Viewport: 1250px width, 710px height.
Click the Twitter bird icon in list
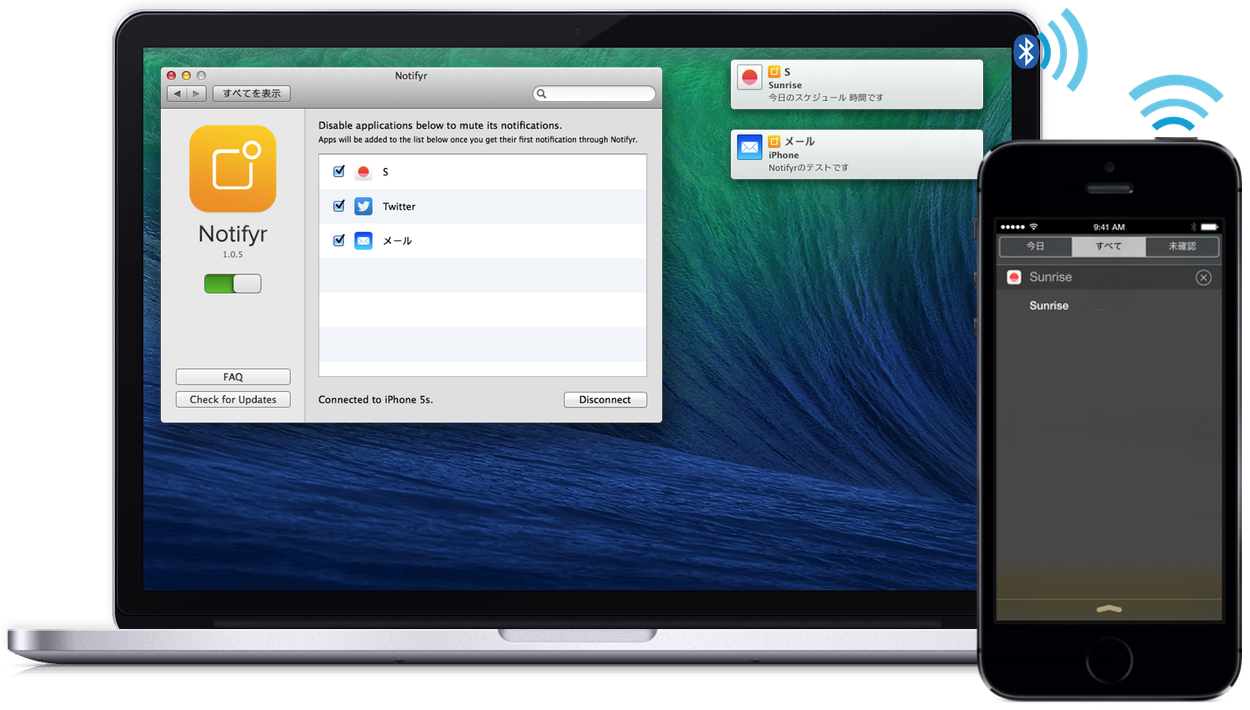point(363,206)
